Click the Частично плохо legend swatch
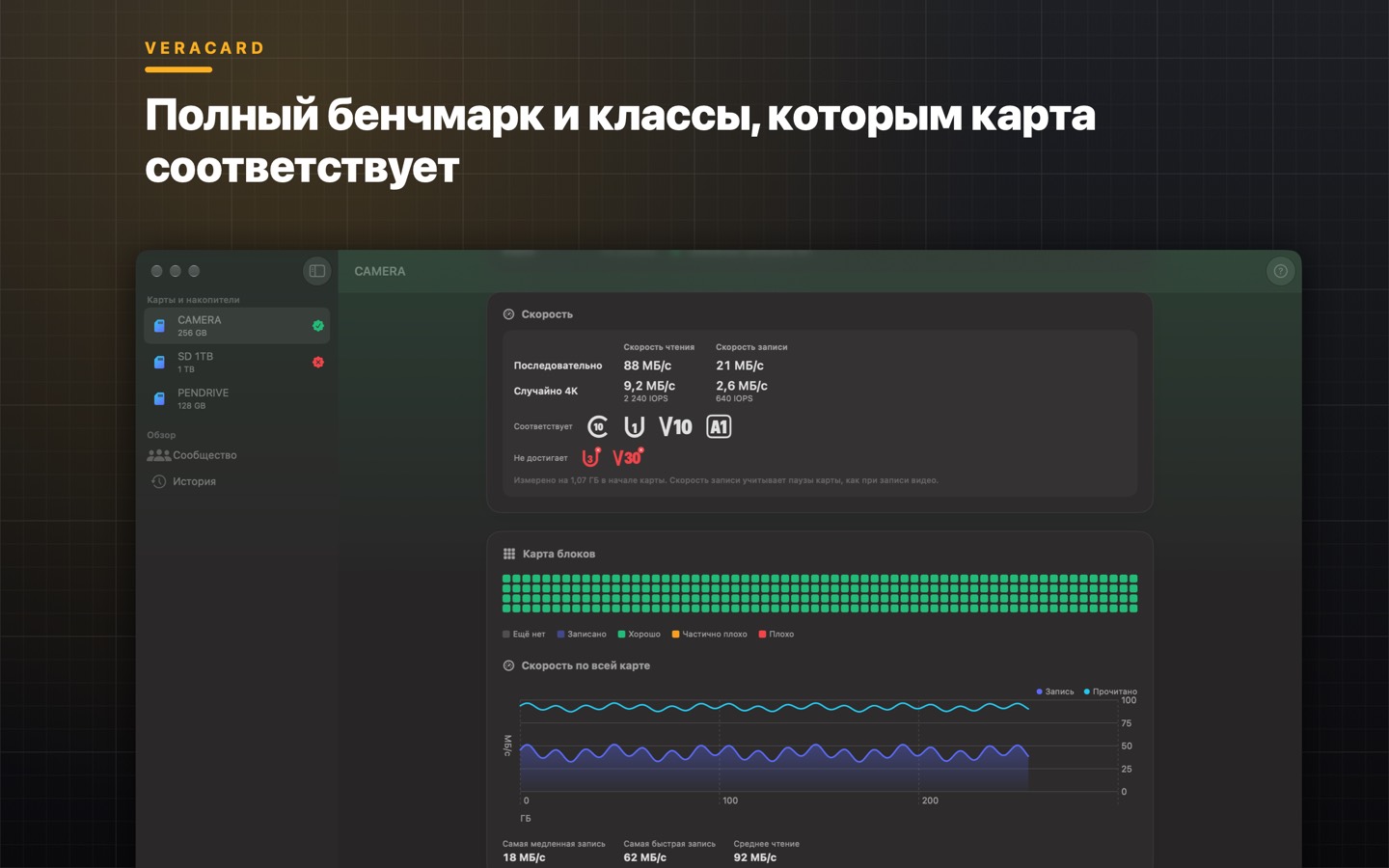Viewport: 1389px width, 868px height. (x=675, y=635)
